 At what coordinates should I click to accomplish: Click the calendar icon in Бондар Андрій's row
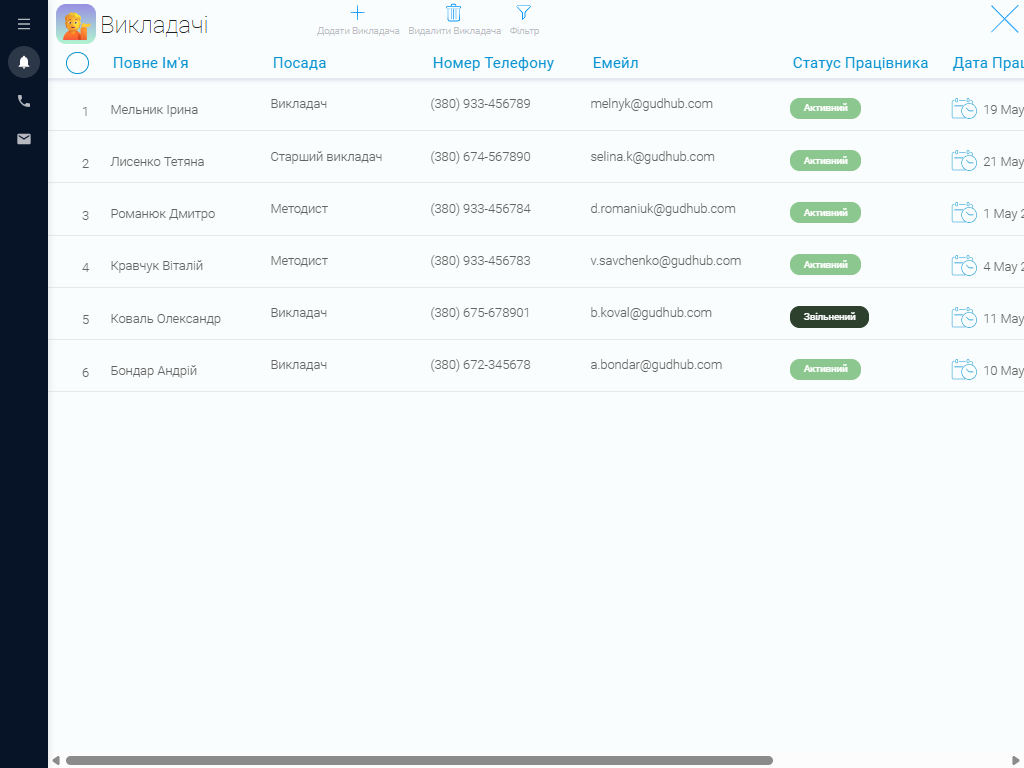[x=964, y=370]
